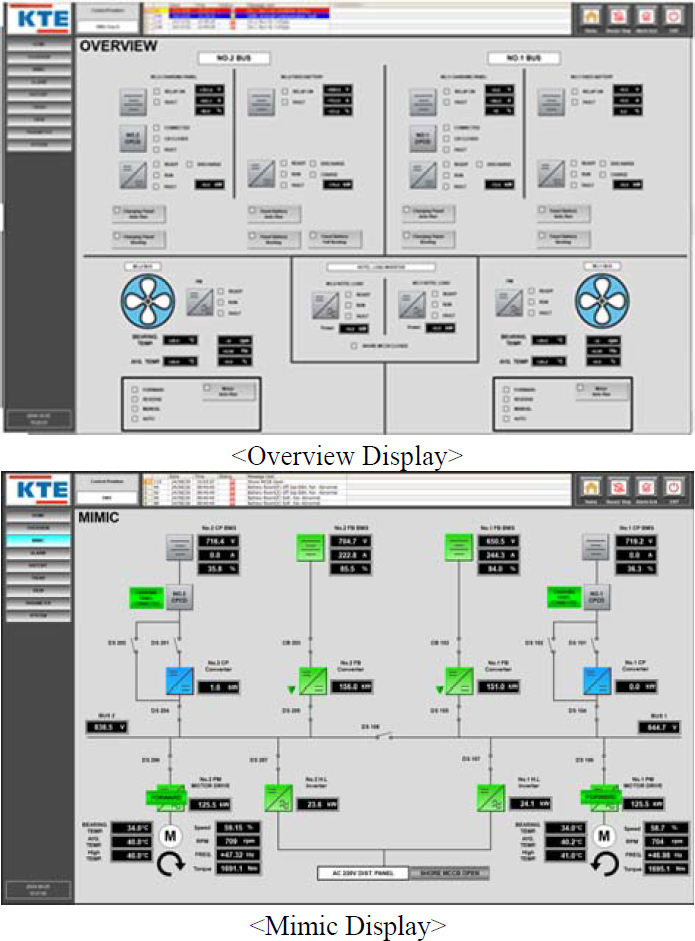Viewport: 695px width, 941px height.
Task: Toggle the No.2 bus FORWARD checkbox in Overview
Action: click(x=135, y=387)
